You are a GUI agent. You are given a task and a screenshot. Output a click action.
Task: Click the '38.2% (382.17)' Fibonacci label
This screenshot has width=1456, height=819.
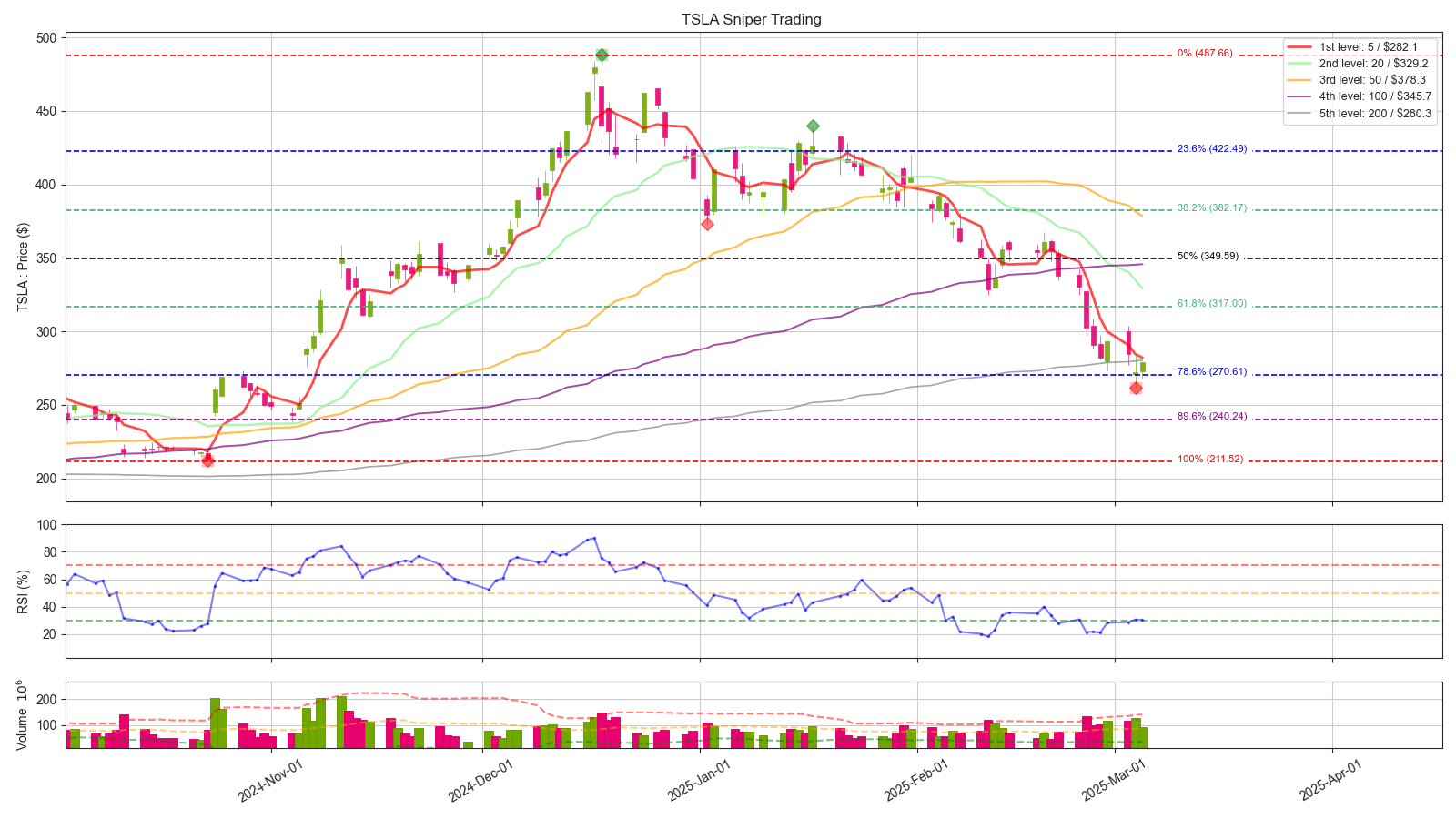[1211, 207]
